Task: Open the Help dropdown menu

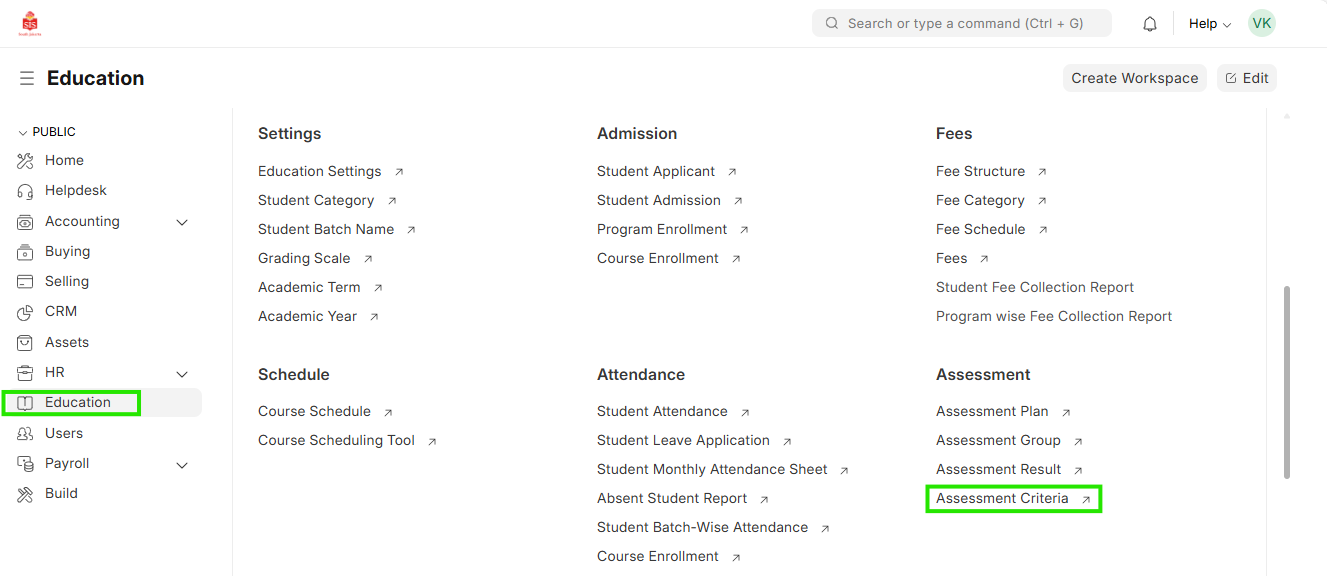Action: [x=1210, y=24]
